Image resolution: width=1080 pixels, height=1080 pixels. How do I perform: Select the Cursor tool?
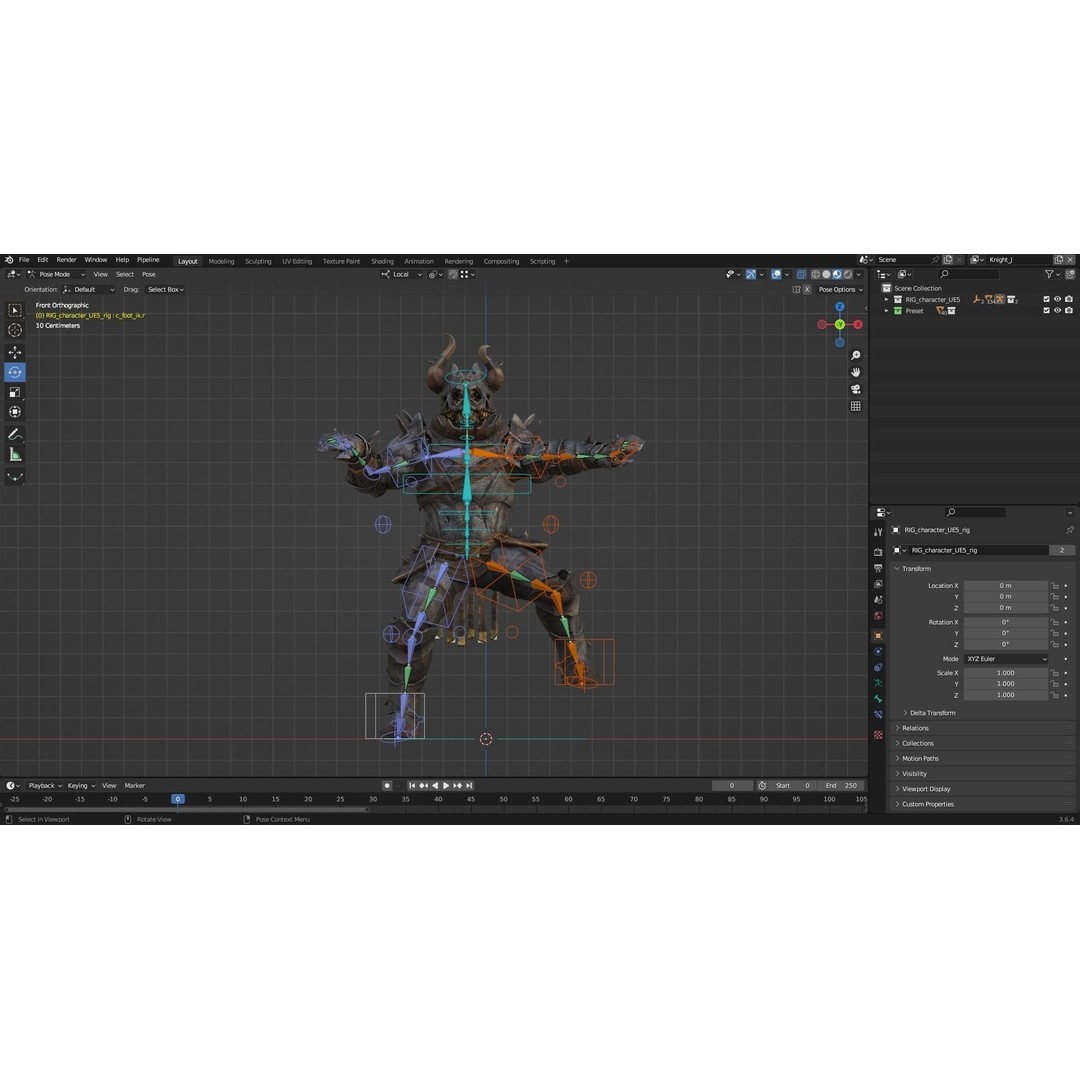tap(14, 330)
